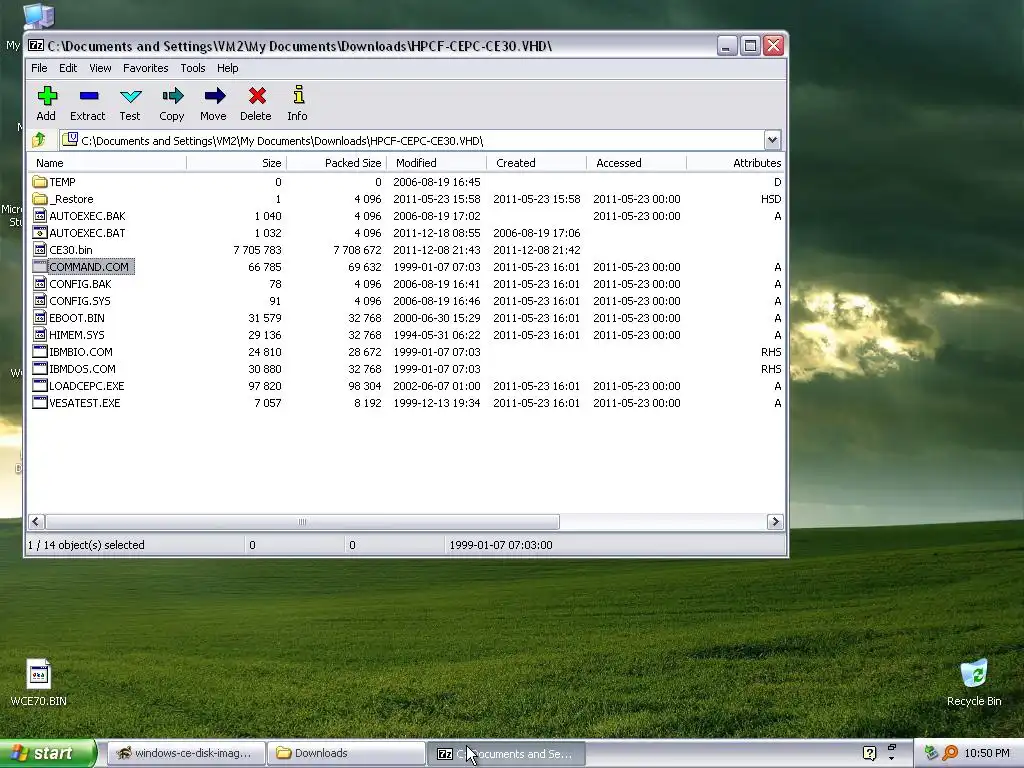Click the status bar selection count

pyautogui.click(x=86, y=545)
